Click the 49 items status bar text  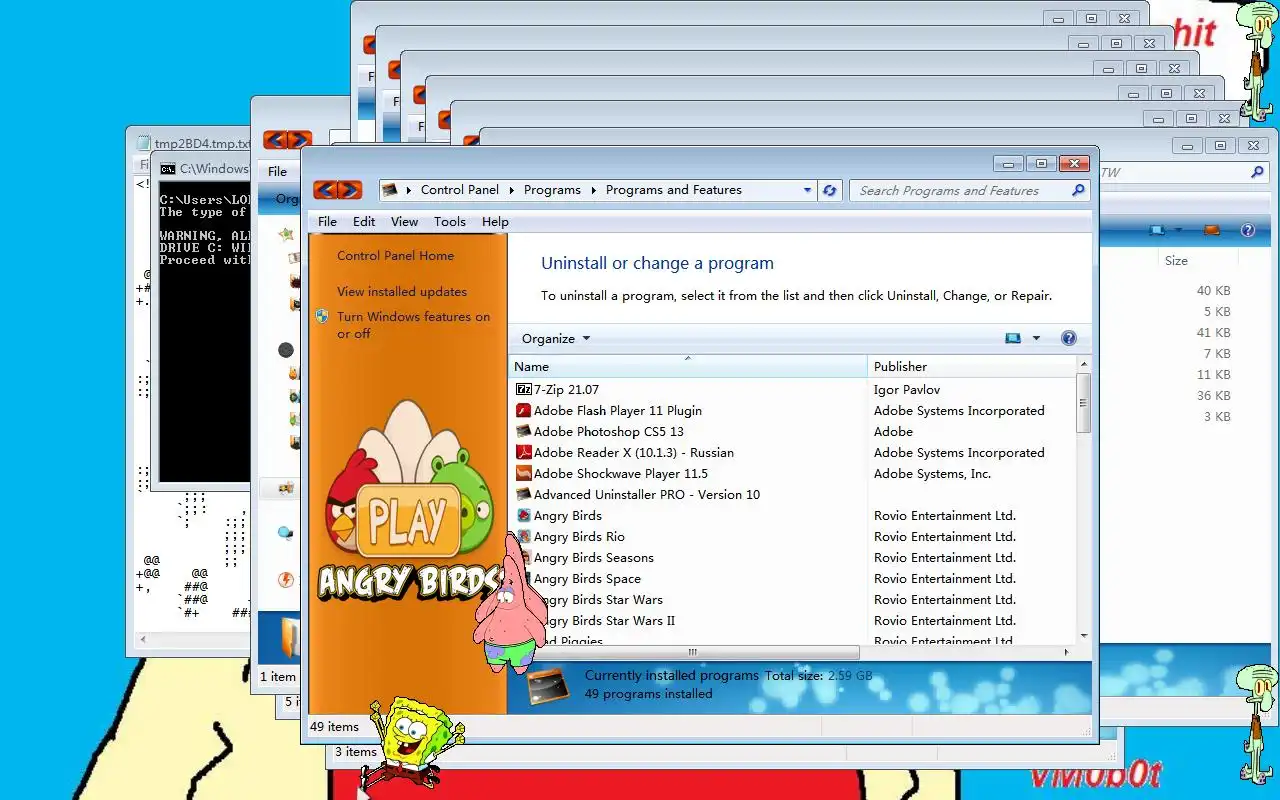pyautogui.click(x=334, y=727)
